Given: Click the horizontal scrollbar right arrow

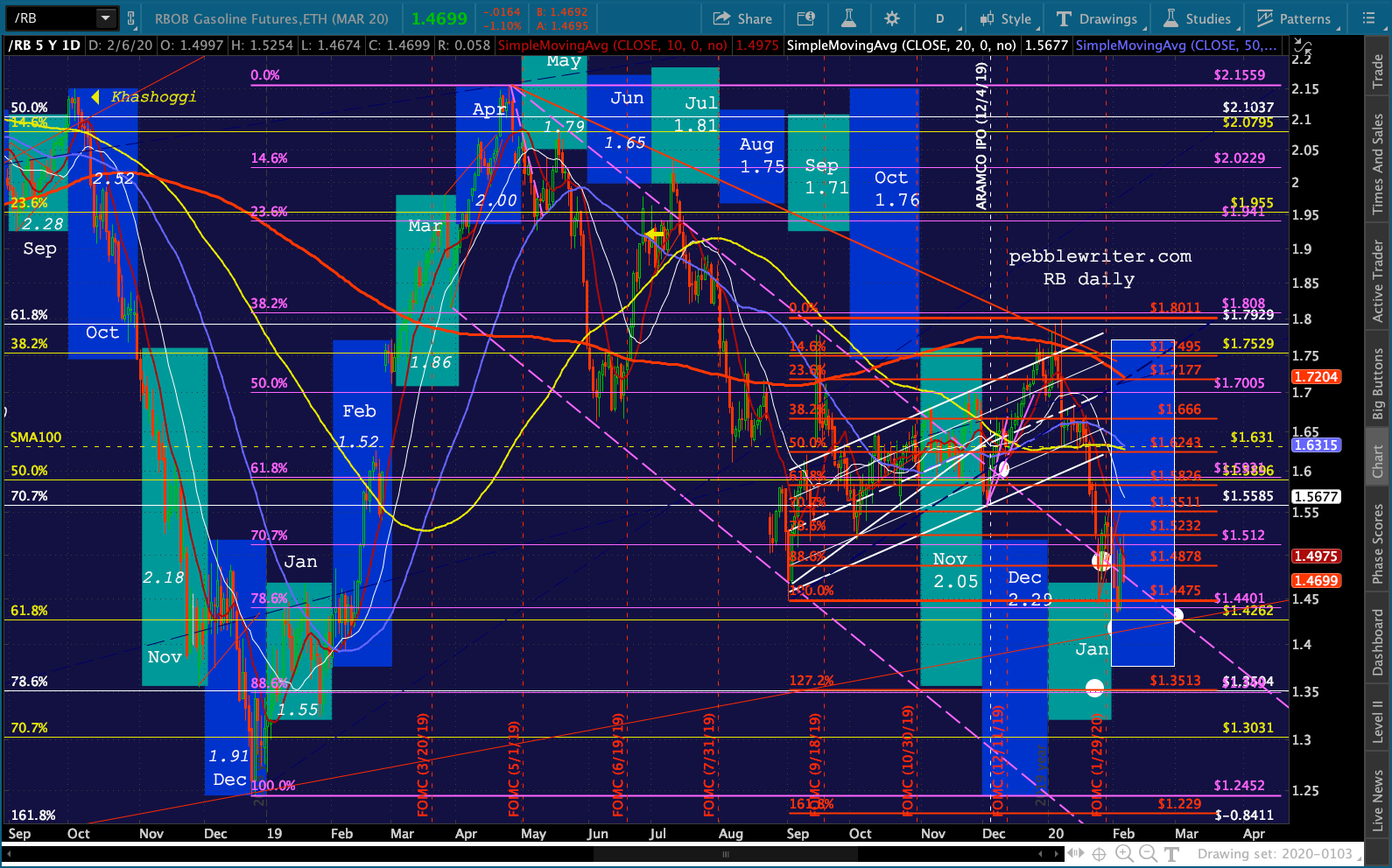Looking at the screenshot, I should [x=1058, y=854].
